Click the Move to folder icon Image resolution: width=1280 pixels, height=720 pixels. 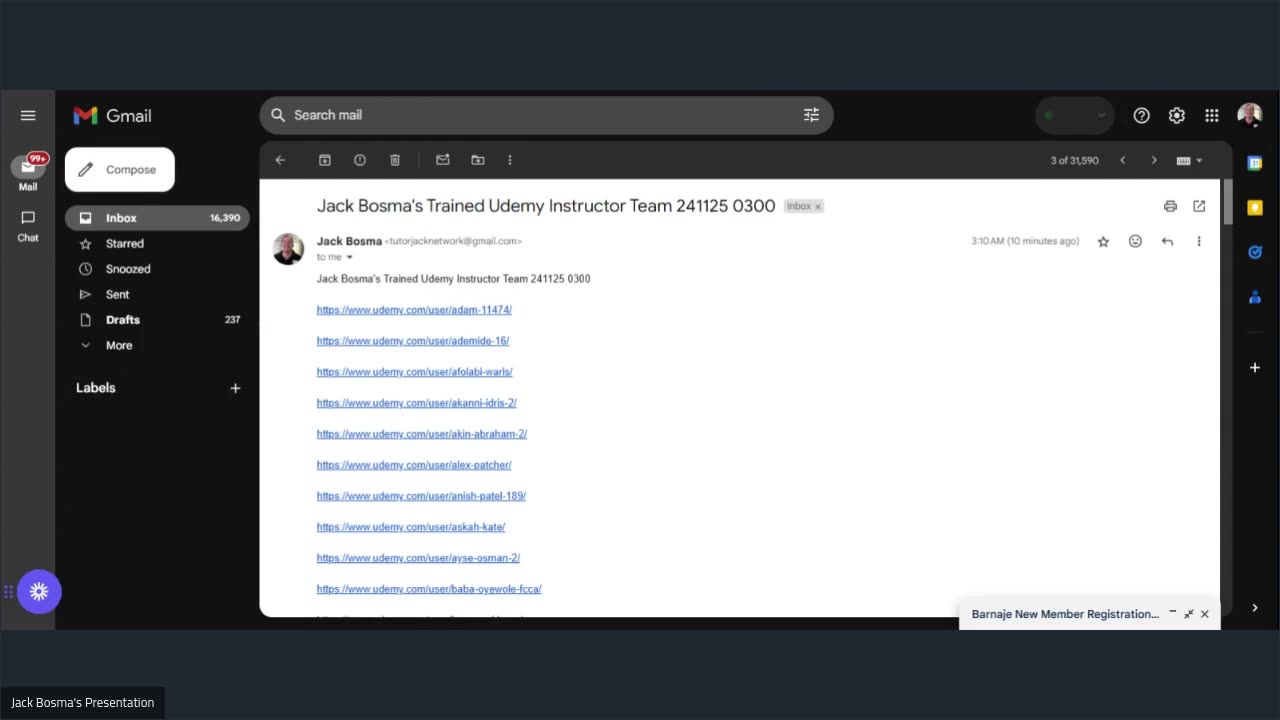coord(478,160)
